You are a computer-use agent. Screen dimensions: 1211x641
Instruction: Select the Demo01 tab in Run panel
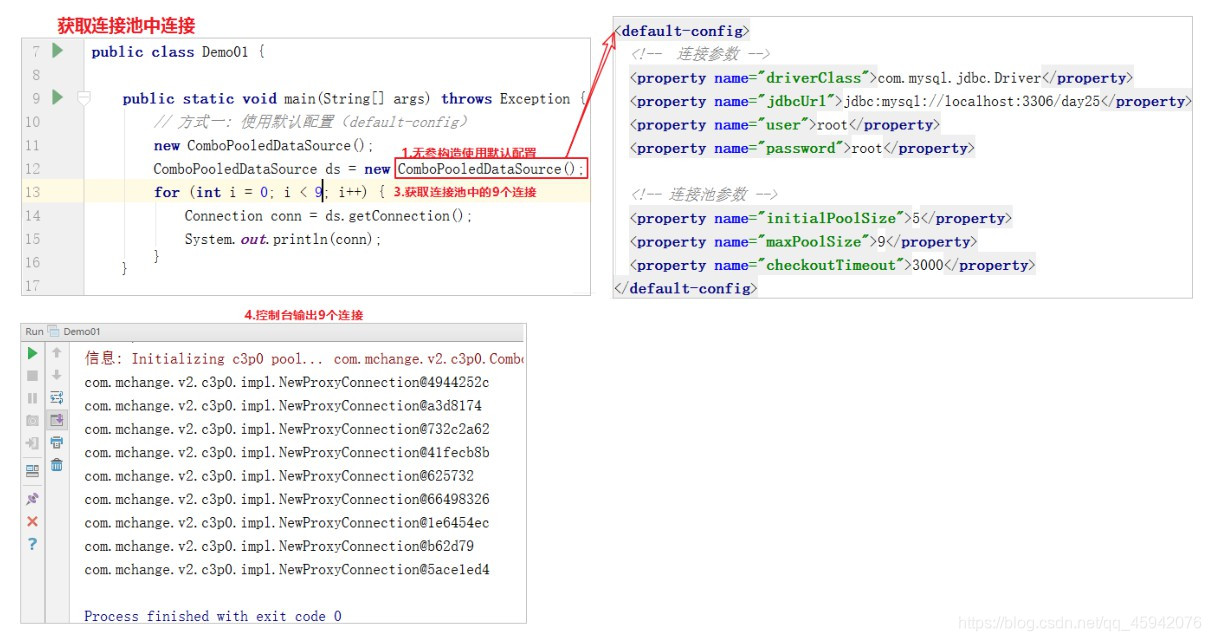75,331
